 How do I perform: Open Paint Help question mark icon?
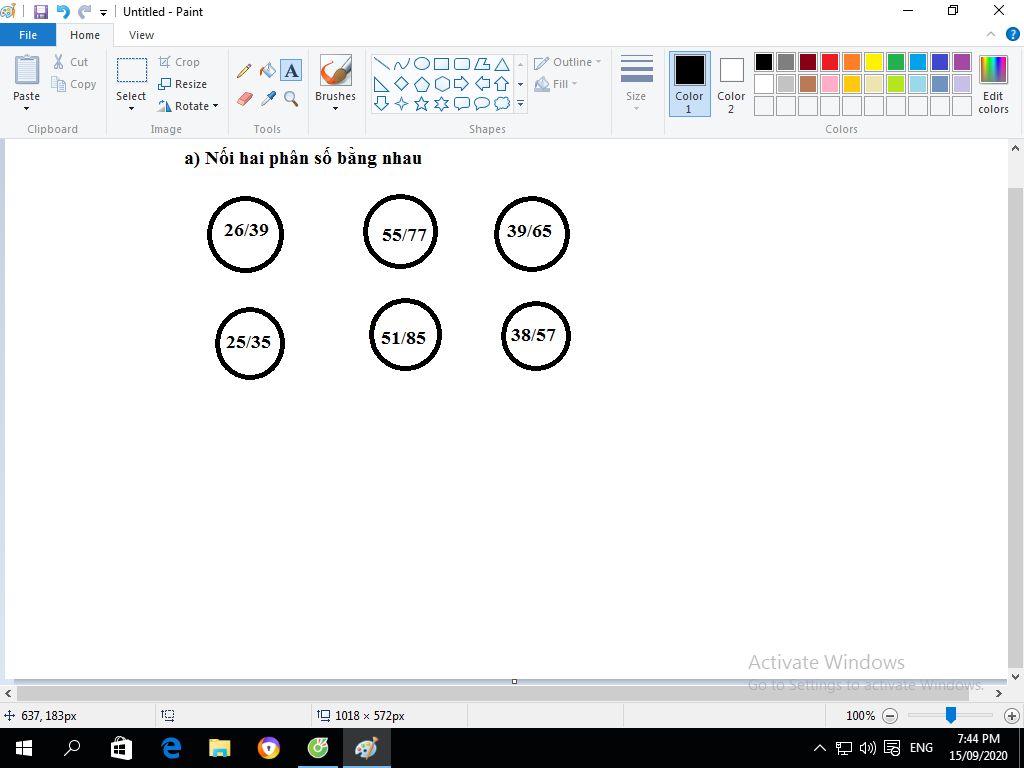point(1012,35)
